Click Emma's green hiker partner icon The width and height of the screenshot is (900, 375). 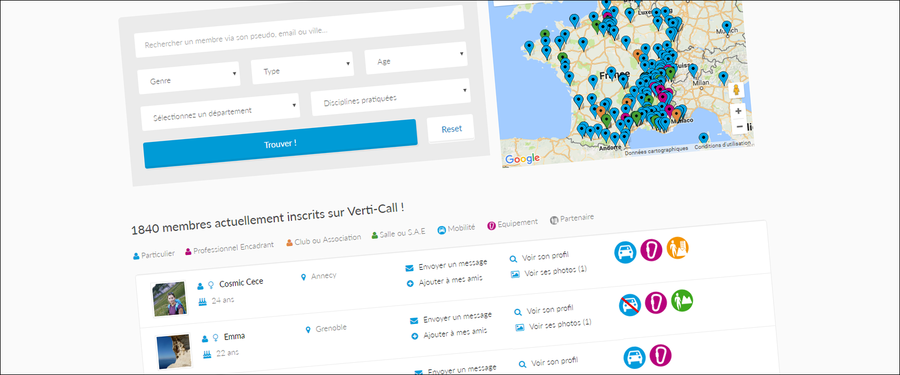point(681,300)
